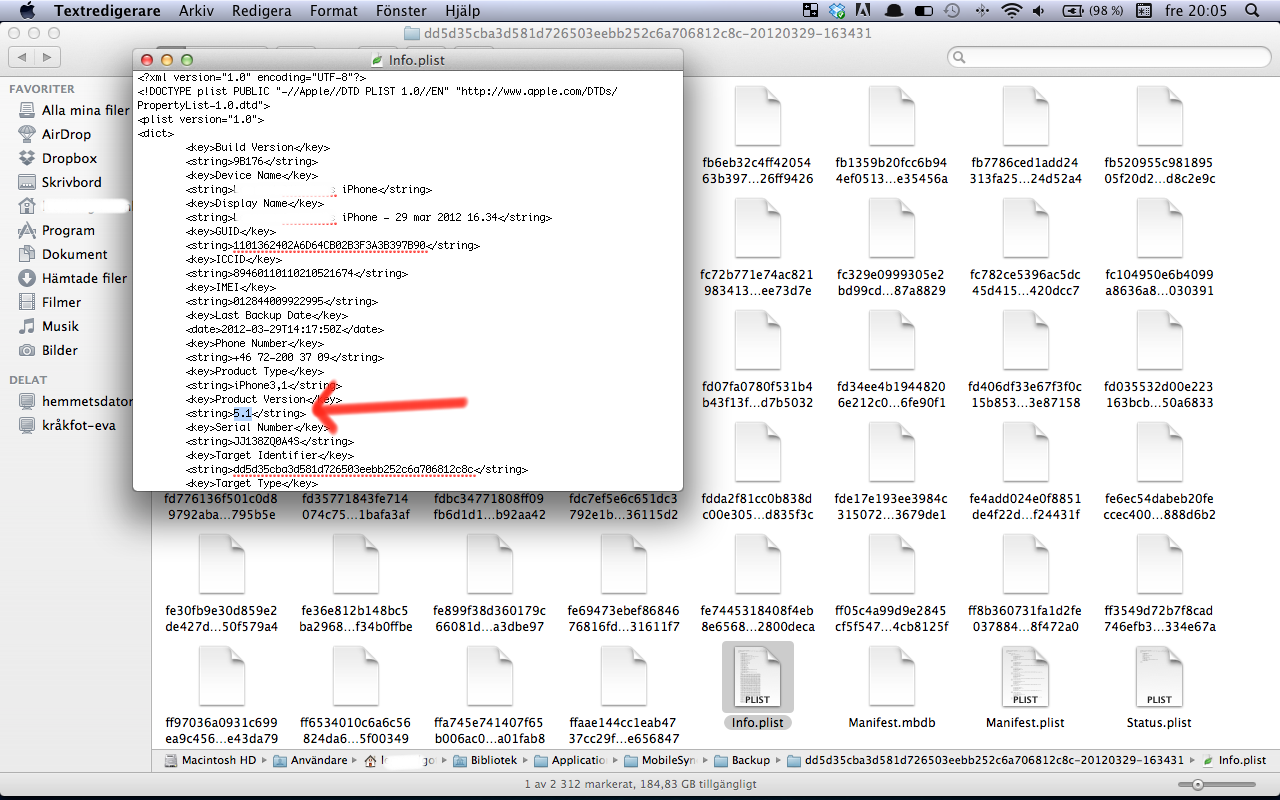Screen dimensions: 1280x800
Task: Open the Wi-Fi status menu
Action: [1012, 11]
